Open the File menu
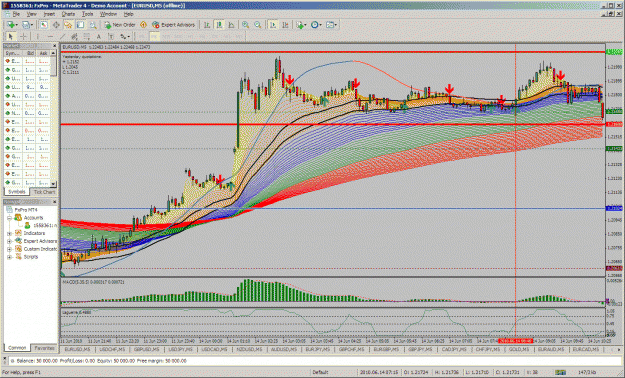Viewport: 625px width, 378px height. pyautogui.click(x=16, y=14)
